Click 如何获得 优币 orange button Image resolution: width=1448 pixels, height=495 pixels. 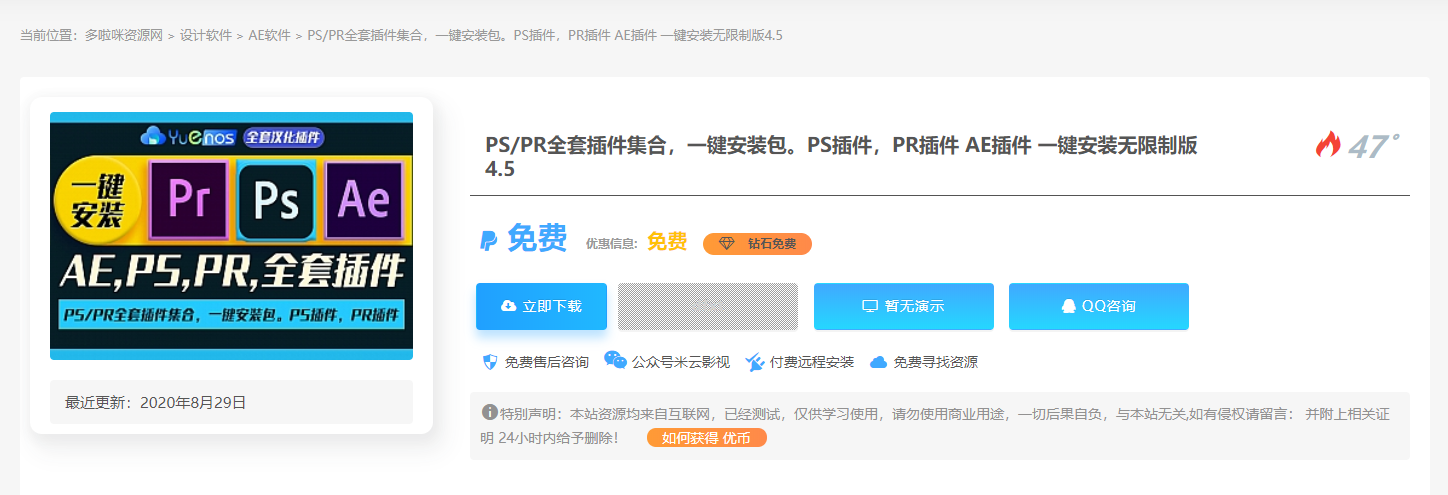[706, 438]
